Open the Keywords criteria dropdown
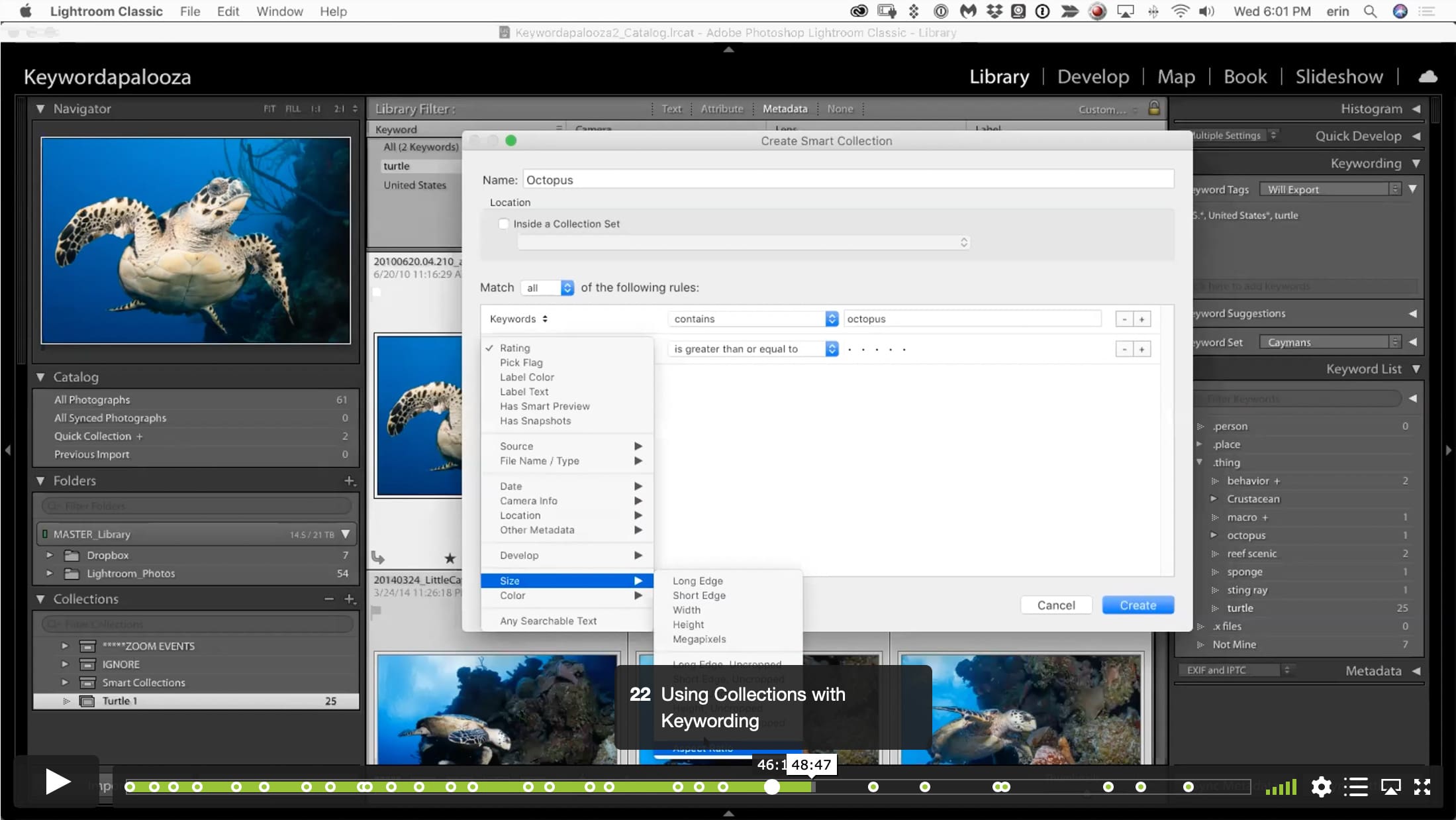 click(x=518, y=319)
